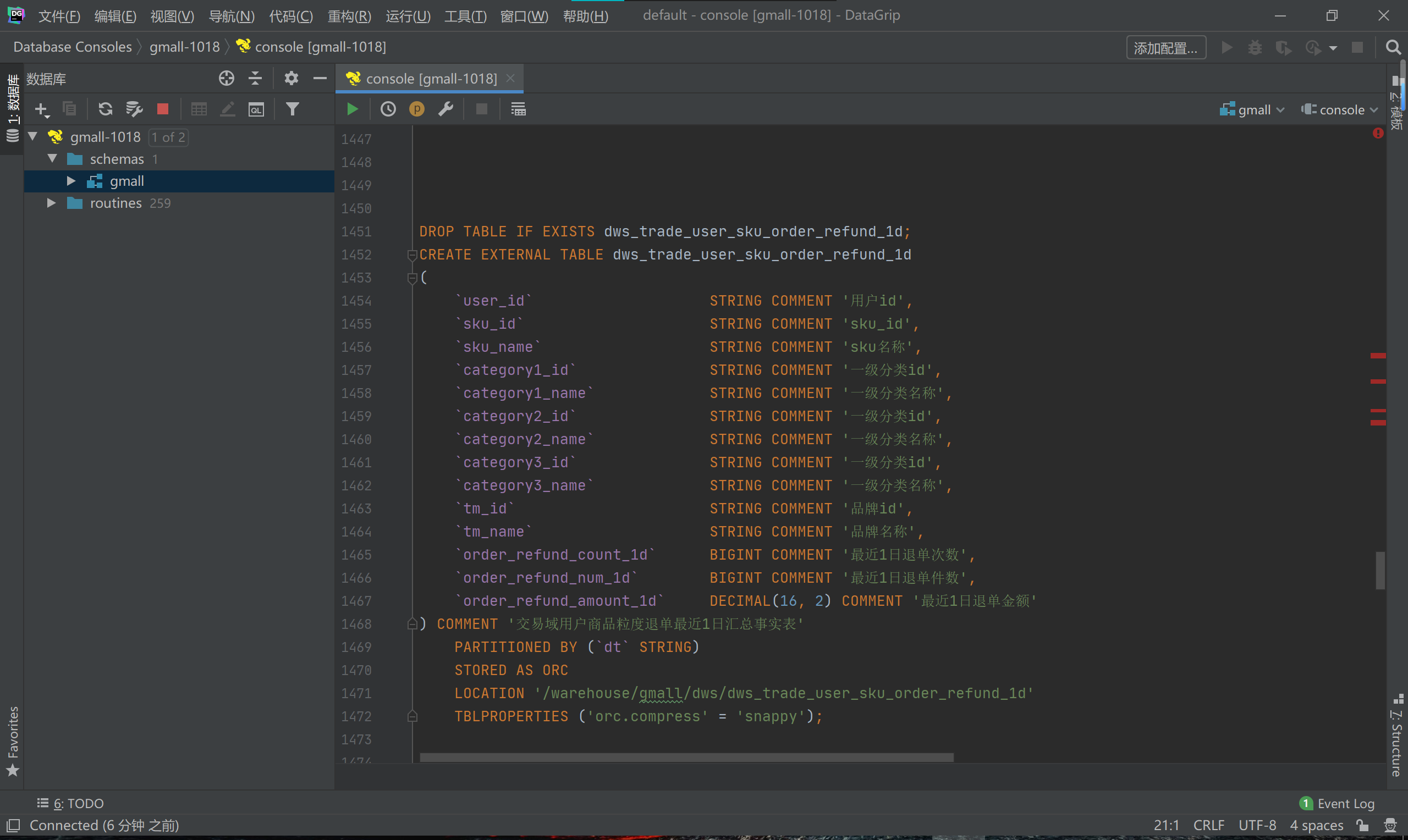This screenshot has width=1408, height=840.
Task: Expand the gmall schema node
Action: [x=71, y=181]
